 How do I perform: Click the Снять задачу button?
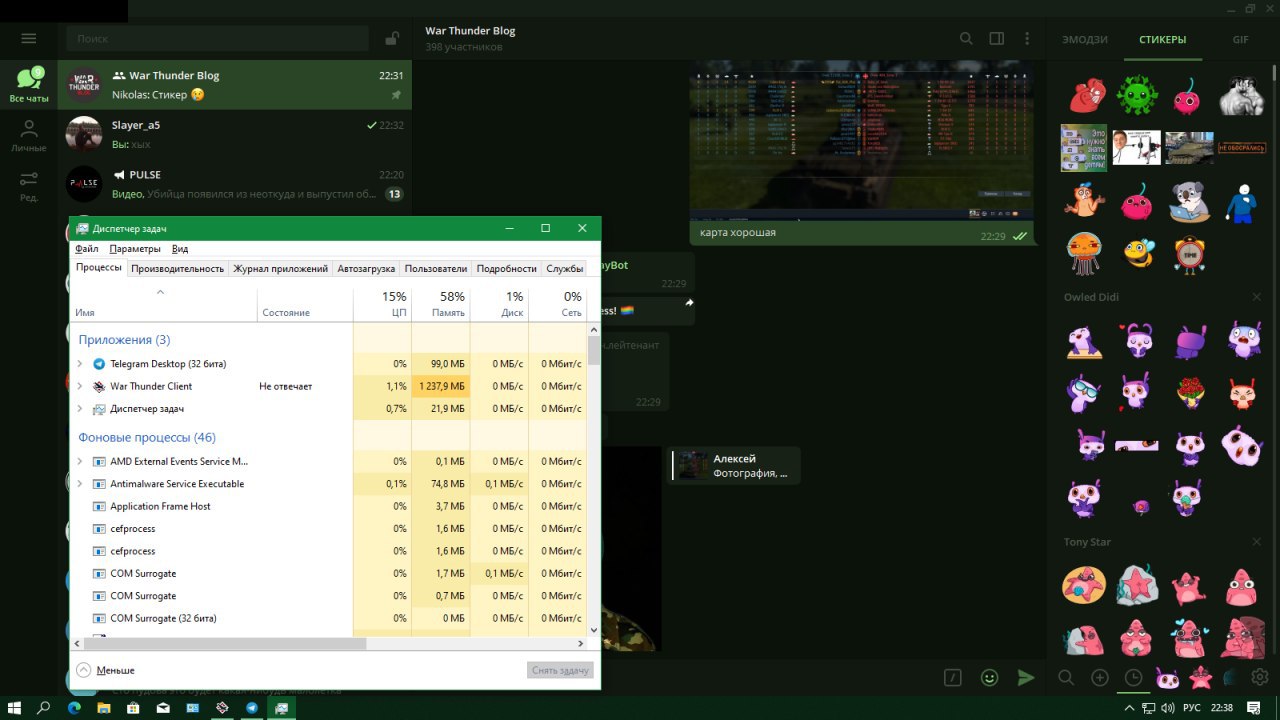(x=560, y=670)
